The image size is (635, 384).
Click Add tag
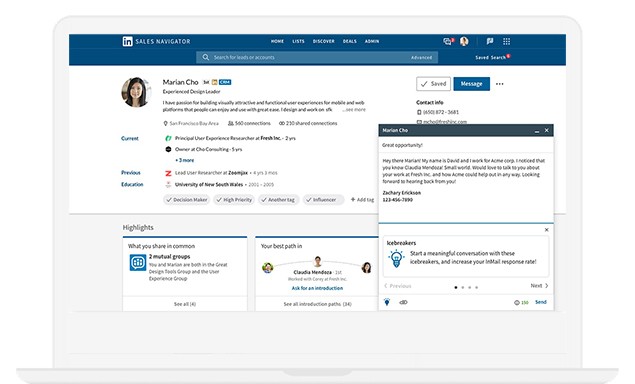[x=362, y=200]
